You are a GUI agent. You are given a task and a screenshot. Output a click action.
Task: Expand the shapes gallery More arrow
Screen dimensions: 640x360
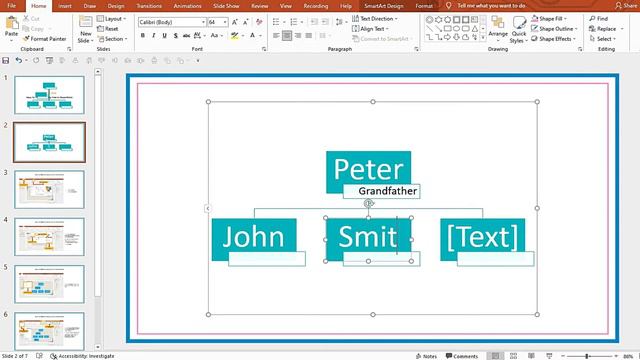[x=483, y=38]
